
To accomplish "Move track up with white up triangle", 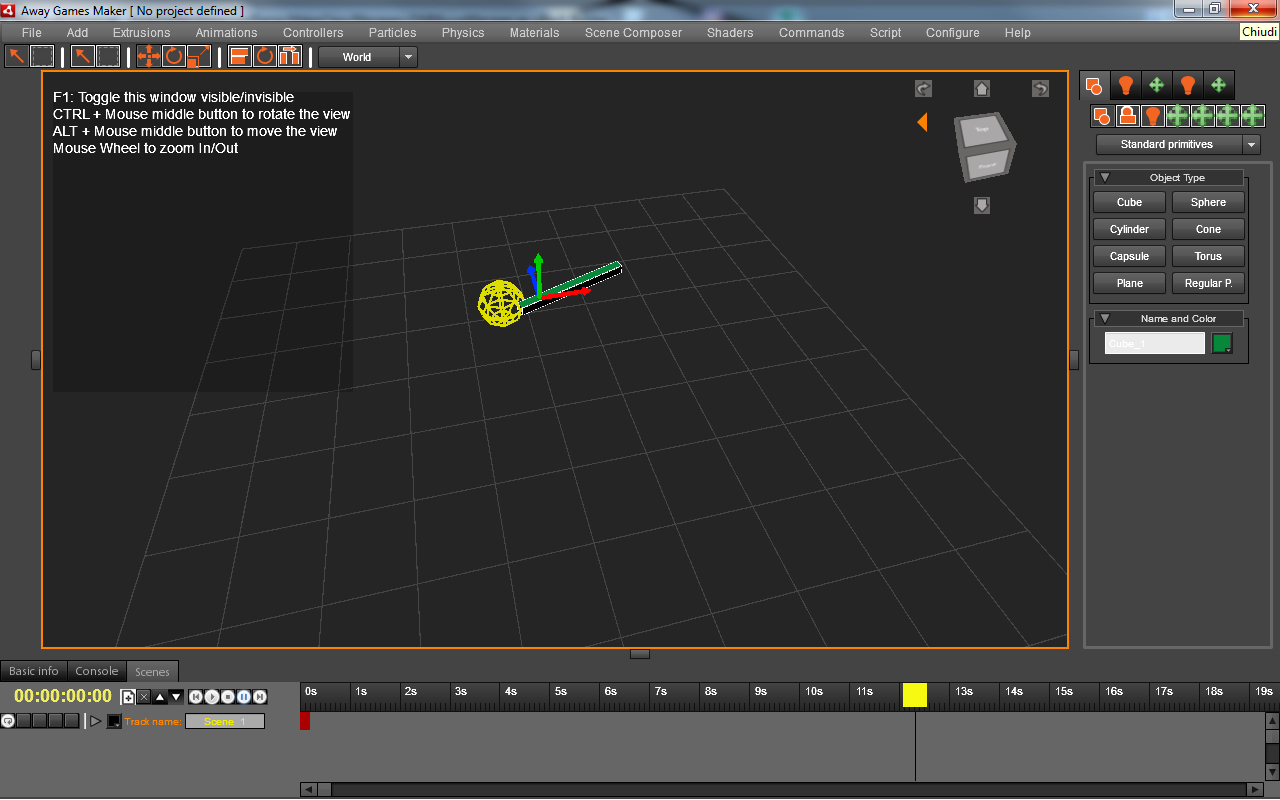I will [x=160, y=696].
